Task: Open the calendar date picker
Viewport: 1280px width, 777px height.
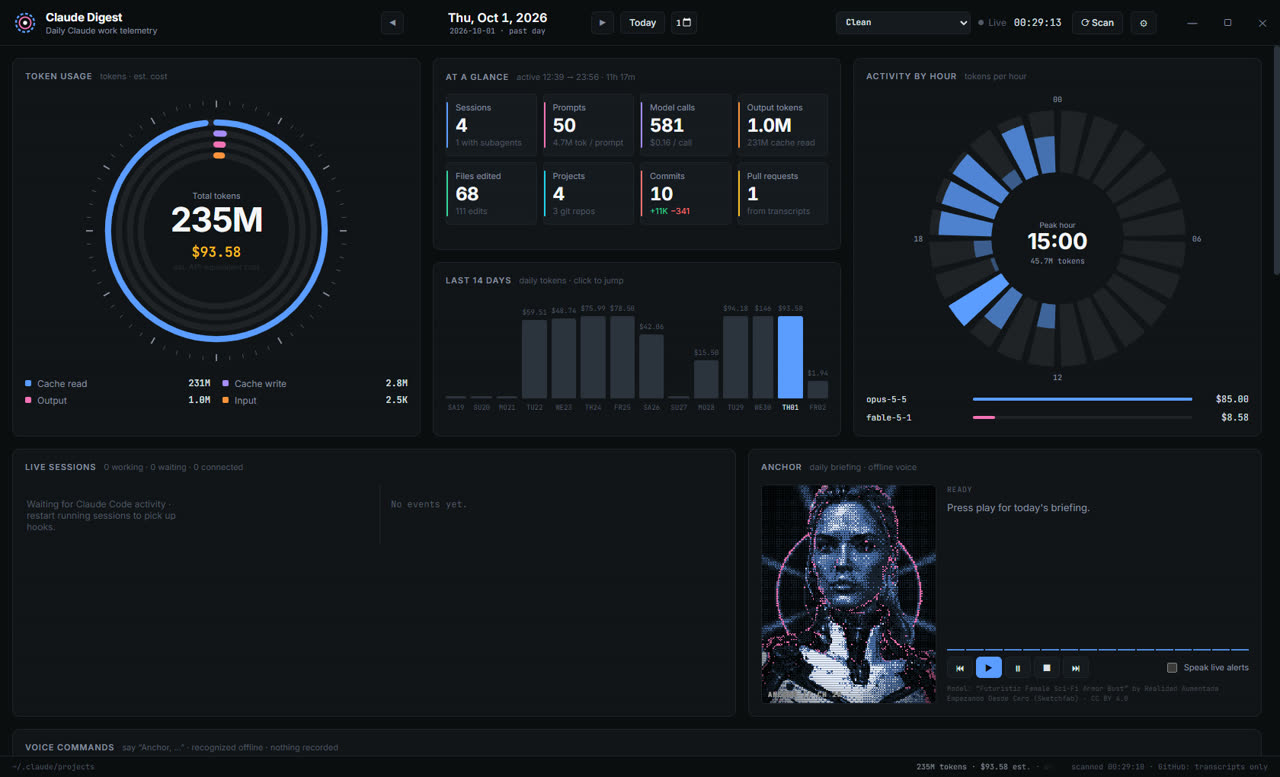Action: [684, 22]
